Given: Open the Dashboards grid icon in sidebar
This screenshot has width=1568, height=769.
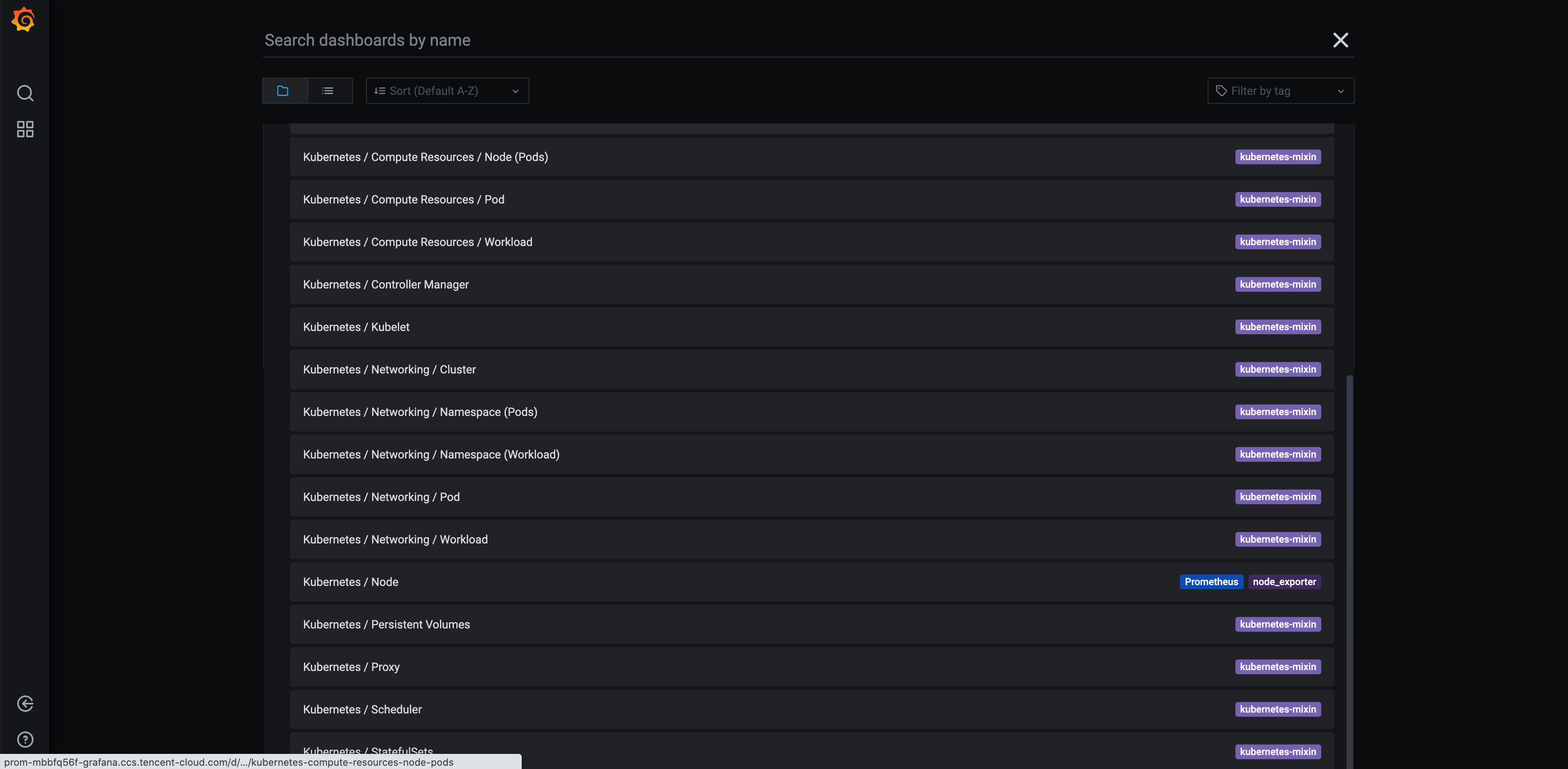Looking at the screenshot, I should click(25, 129).
